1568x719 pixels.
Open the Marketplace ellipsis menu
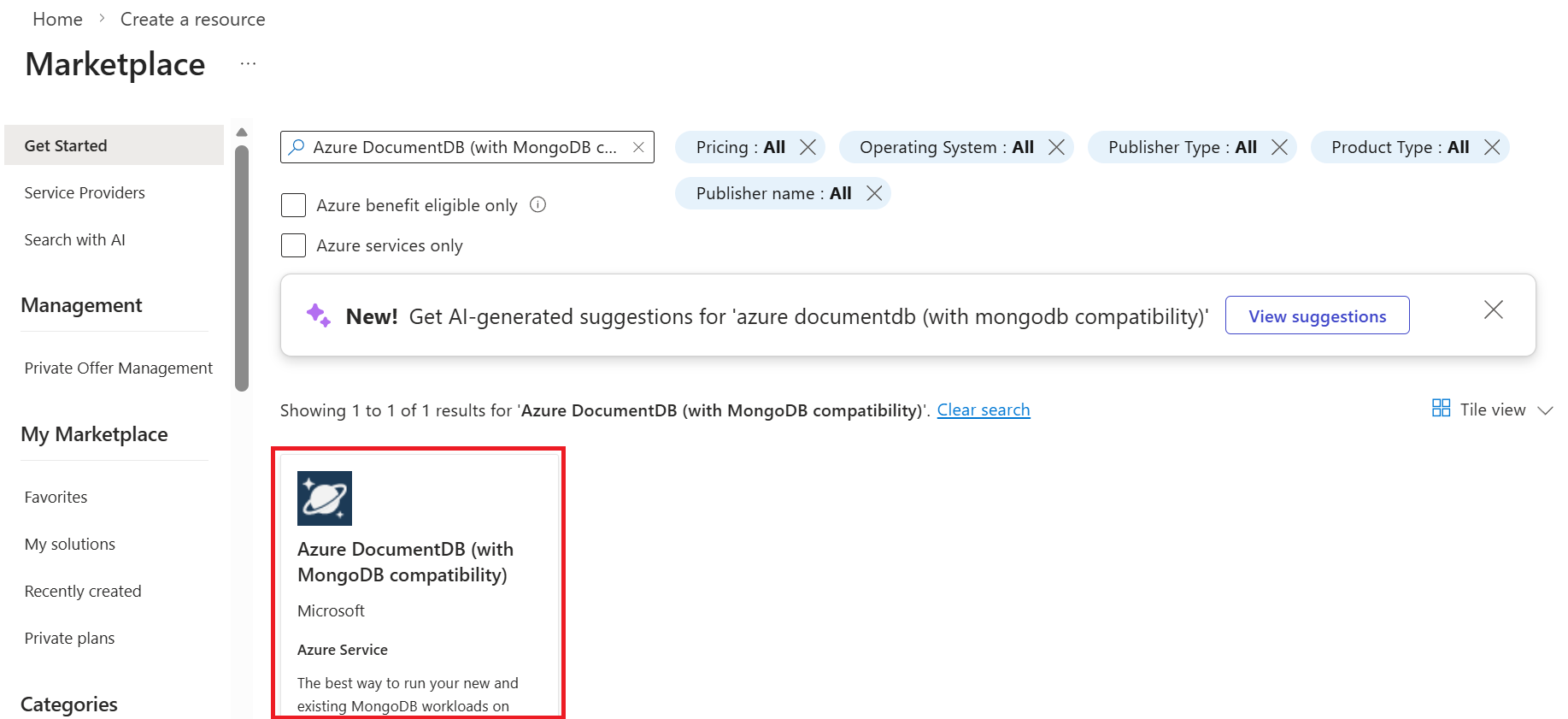(247, 62)
